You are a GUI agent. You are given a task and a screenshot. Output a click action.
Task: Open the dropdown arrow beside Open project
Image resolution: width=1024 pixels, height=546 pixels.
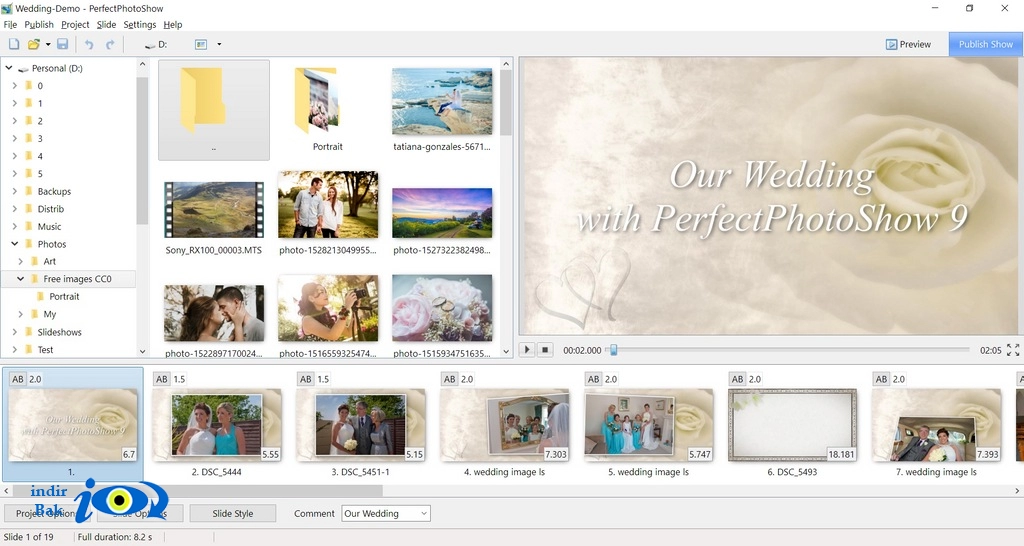click(x=48, y=44)
